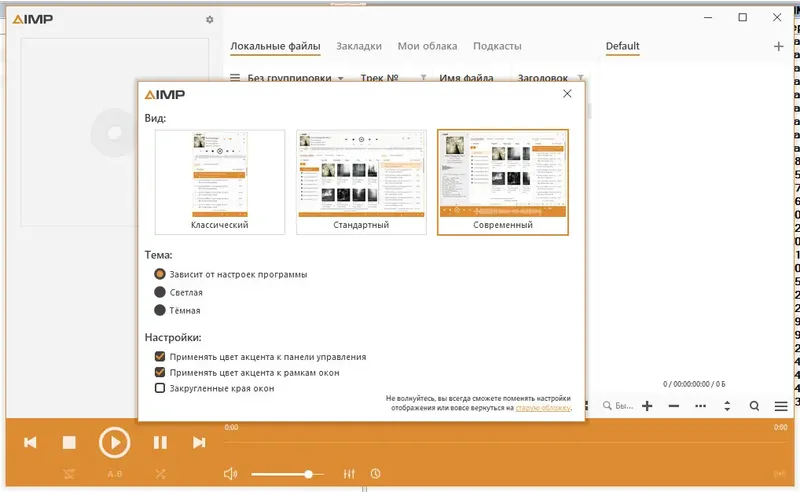Toggle the shuffle mode icon

[x=160, y=474]
